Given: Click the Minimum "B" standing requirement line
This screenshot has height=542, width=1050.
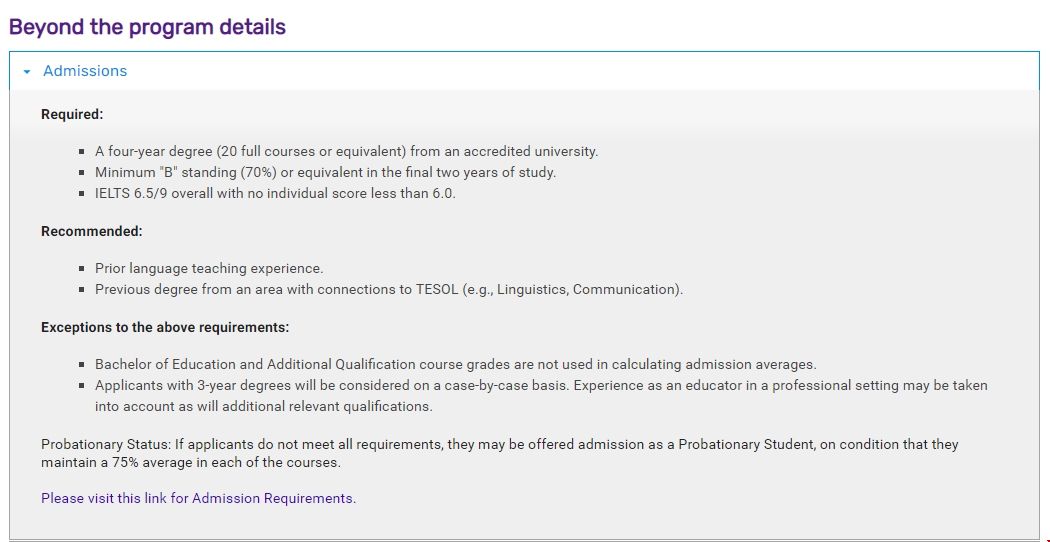Looking at the screenshot, I should (x=325, y=172).
